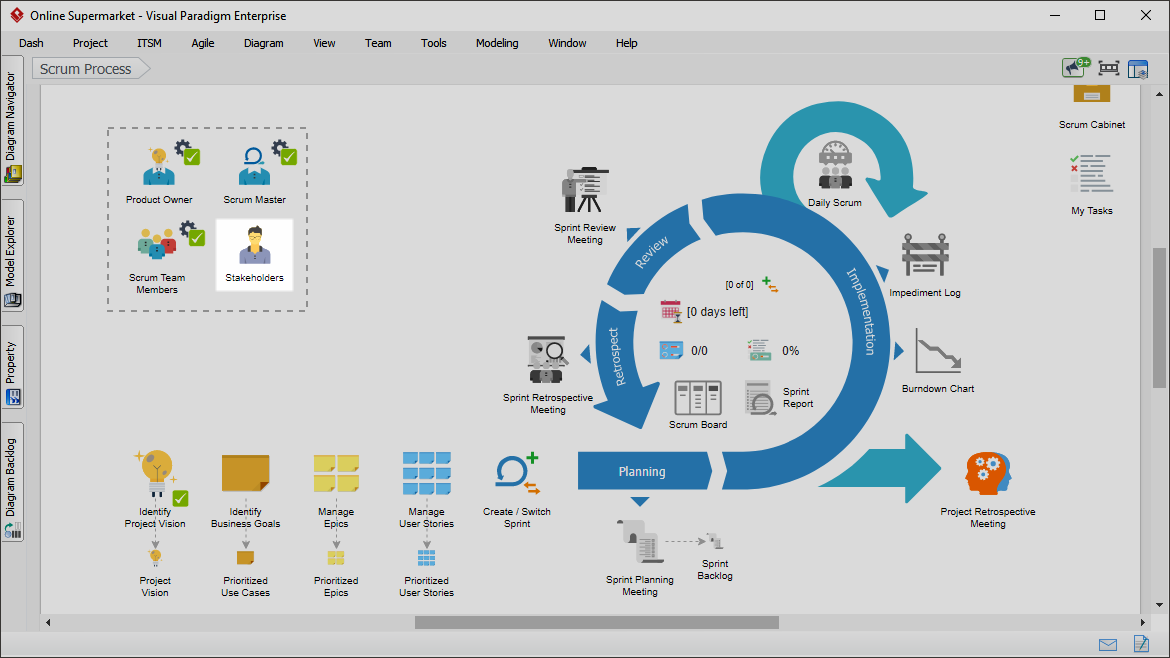
Task: Open Sprint Review Meeting icon
Action: coord(585,190)
